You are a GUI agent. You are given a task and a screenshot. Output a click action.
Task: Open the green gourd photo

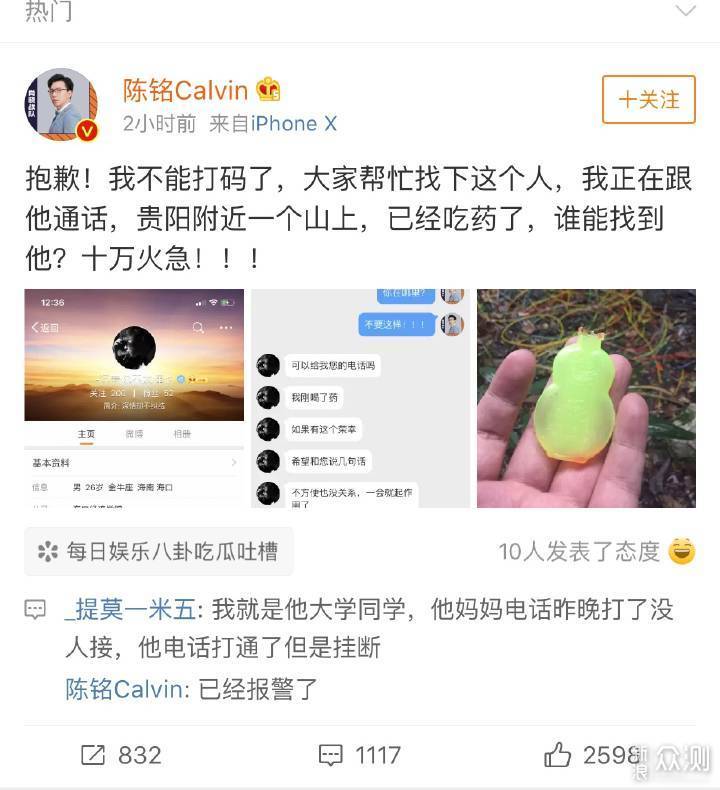[586, 398]
